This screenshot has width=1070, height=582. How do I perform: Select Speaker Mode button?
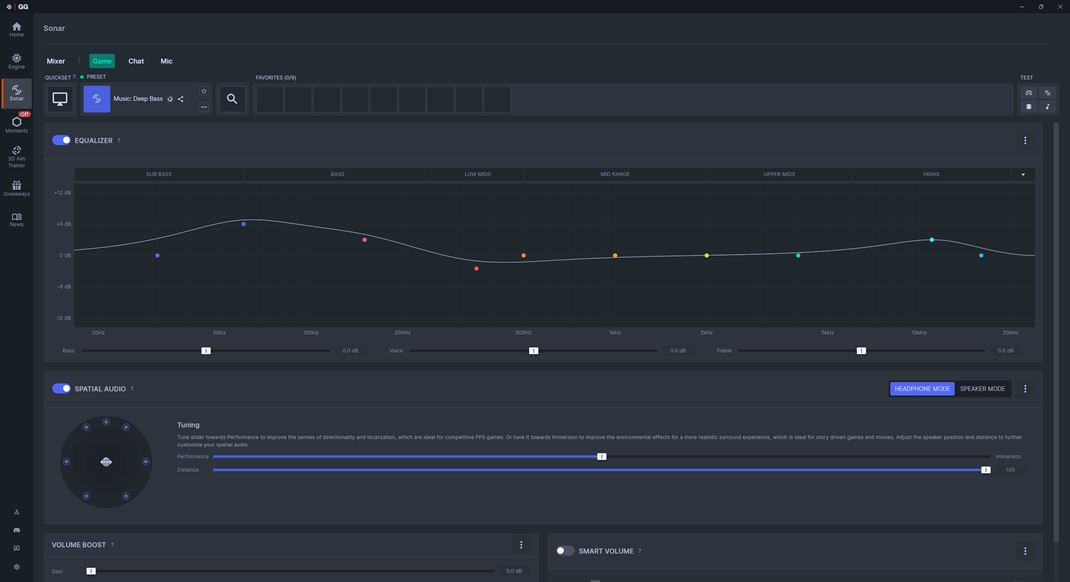pos(982,389)
